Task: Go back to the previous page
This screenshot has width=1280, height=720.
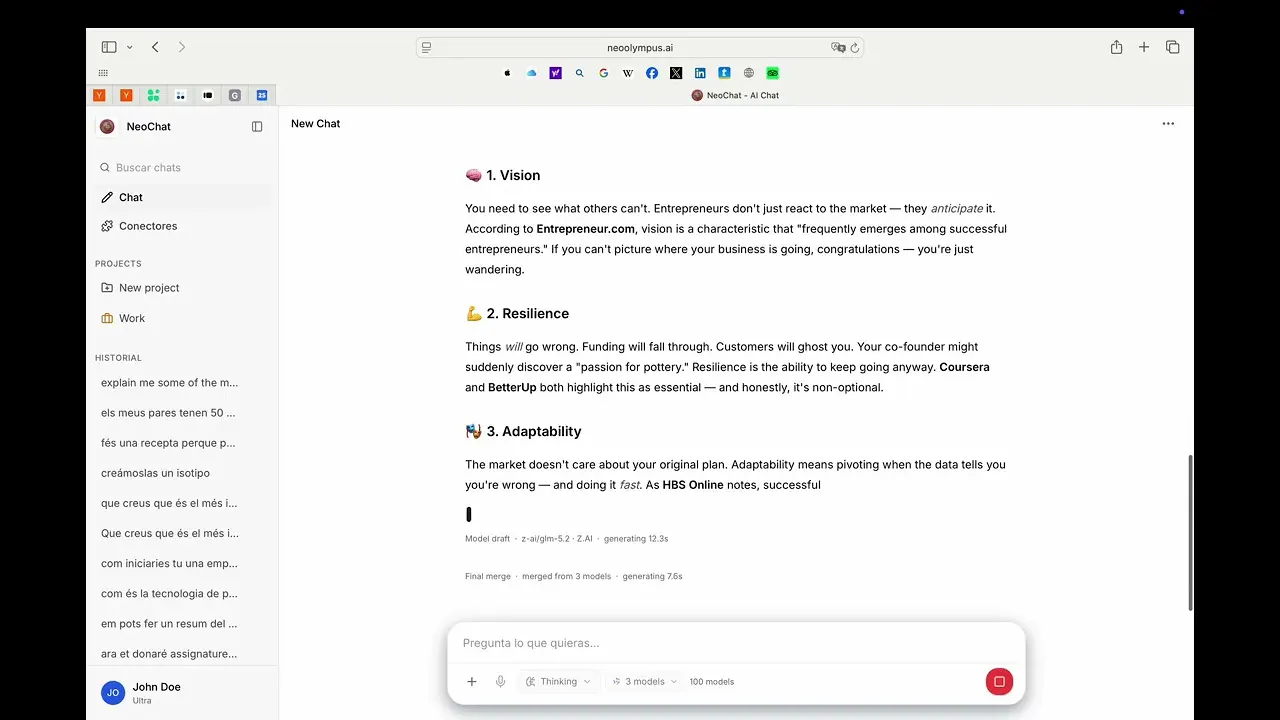Action: [x=155, y=47]
